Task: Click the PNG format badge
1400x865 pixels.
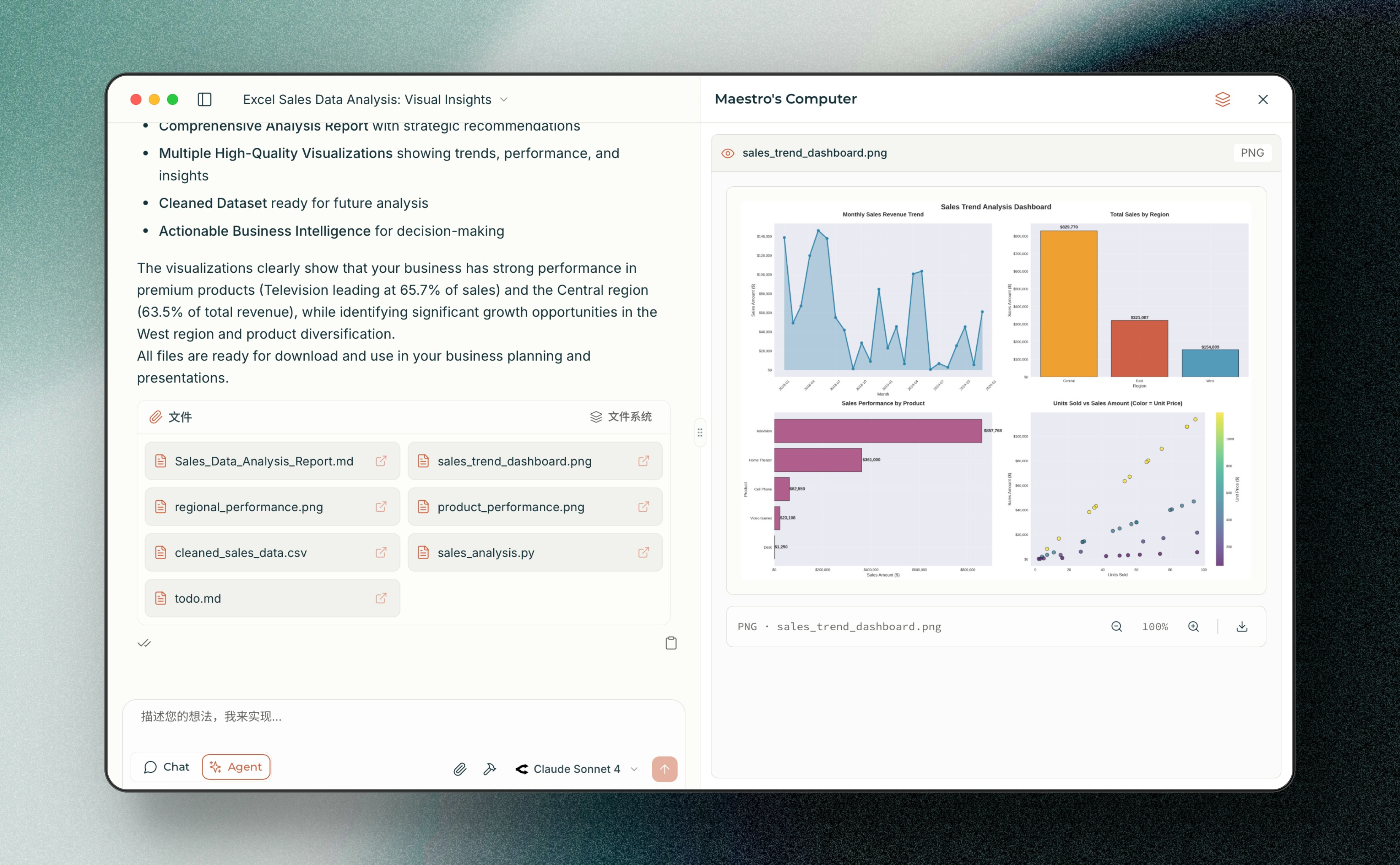Action: tap(1252, 153)
